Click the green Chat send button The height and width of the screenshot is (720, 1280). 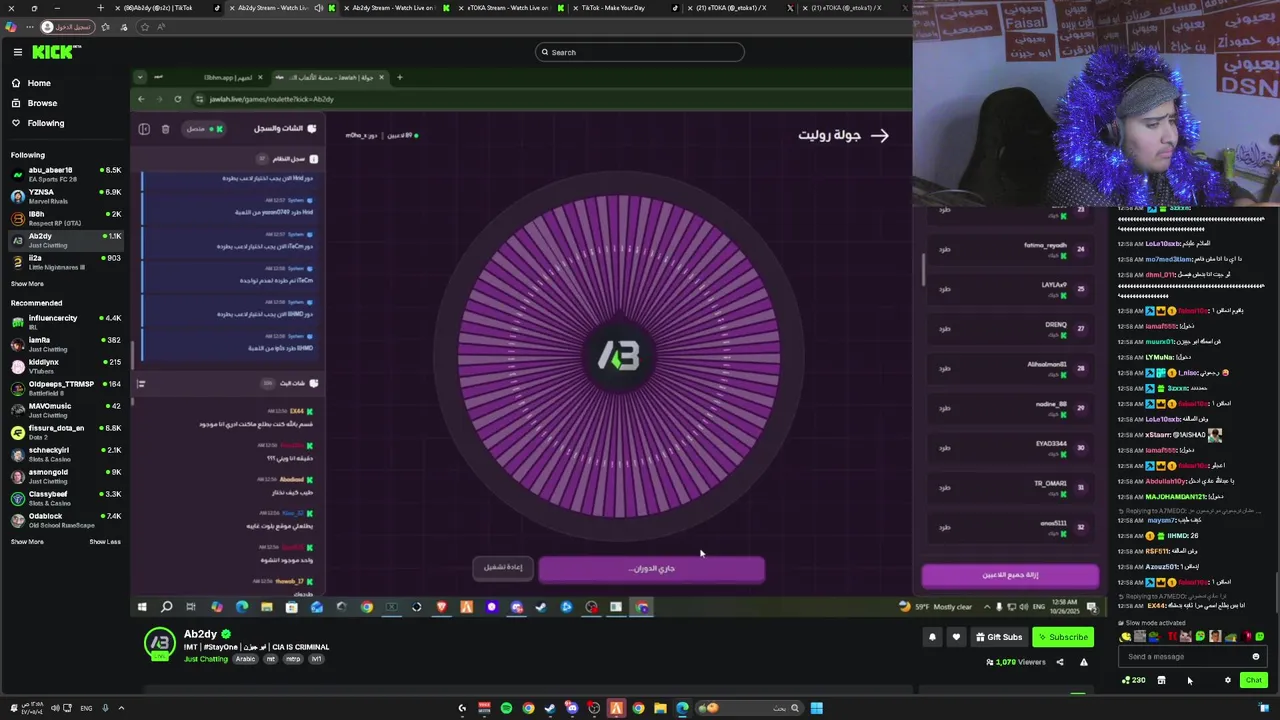pos(1253,680)
